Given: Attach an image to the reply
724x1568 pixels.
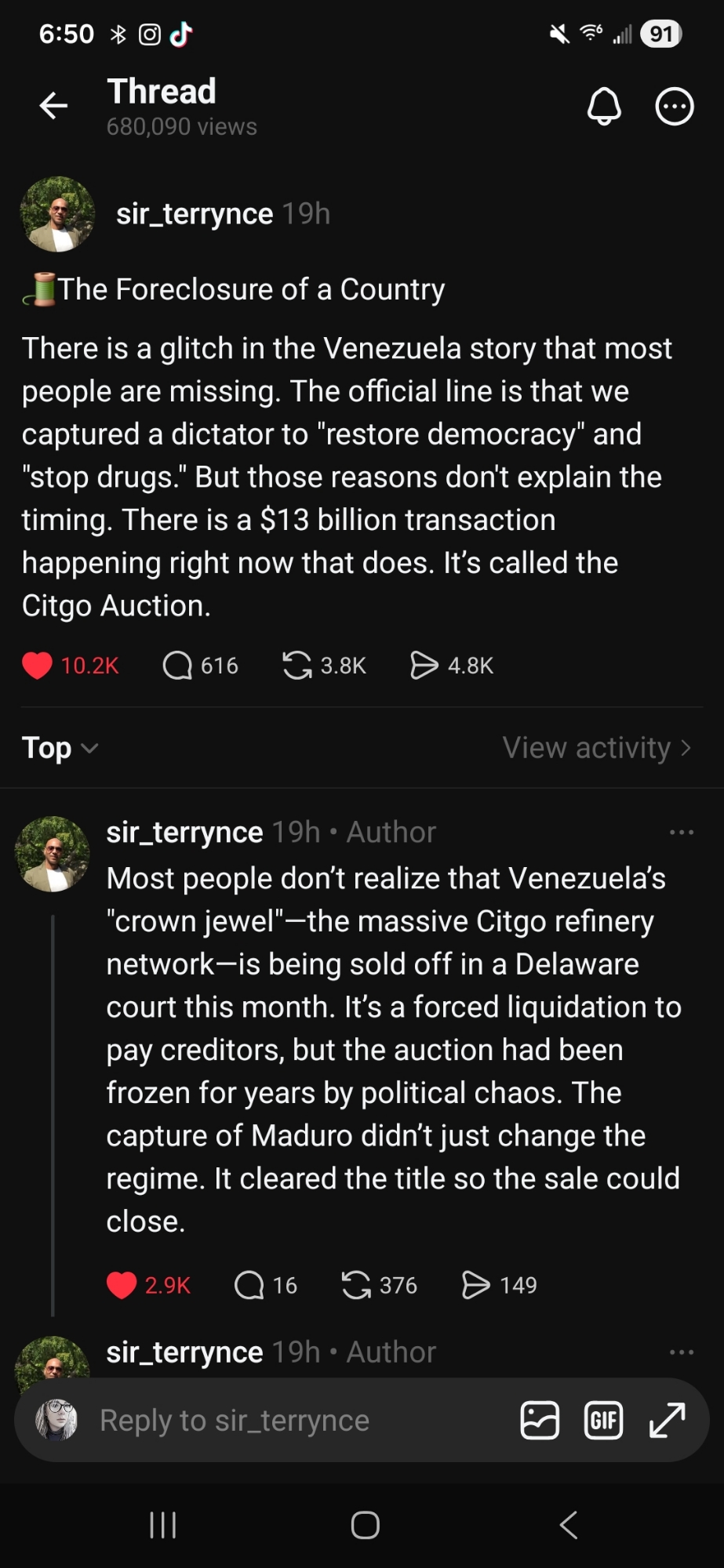Looking at the screenshot, I should pos(540,1420).
